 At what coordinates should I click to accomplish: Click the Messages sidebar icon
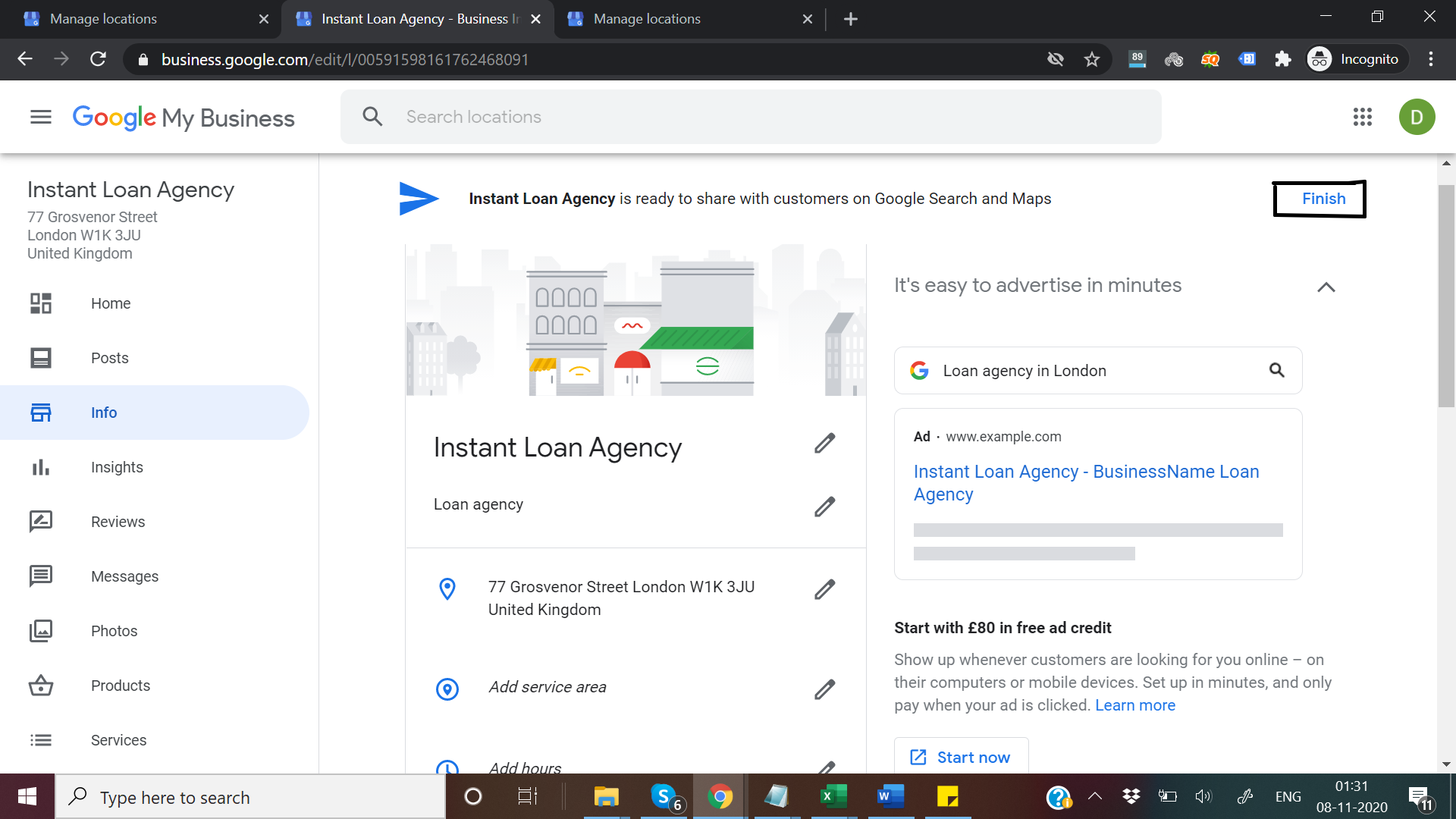(41, 576)
